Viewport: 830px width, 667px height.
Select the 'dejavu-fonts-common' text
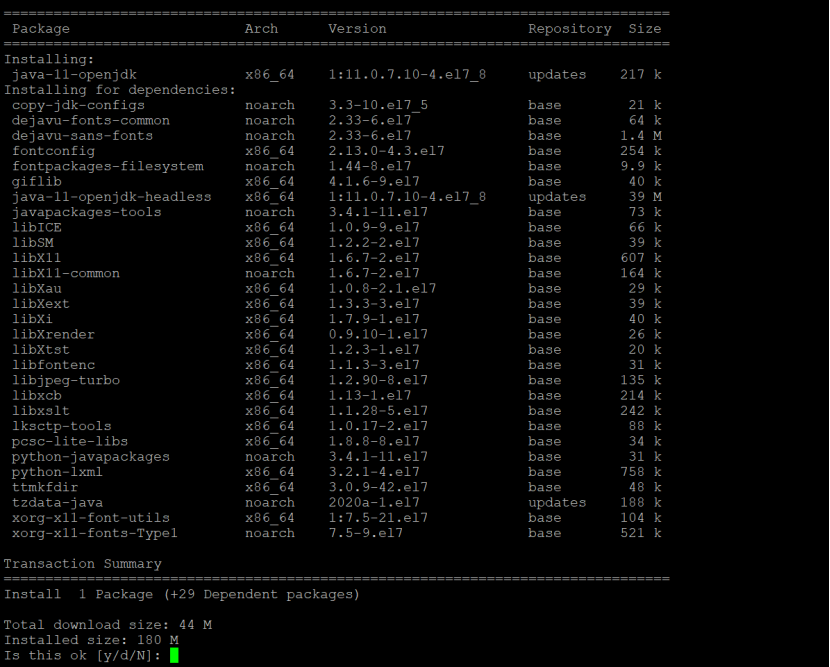(x=91, y=121)
